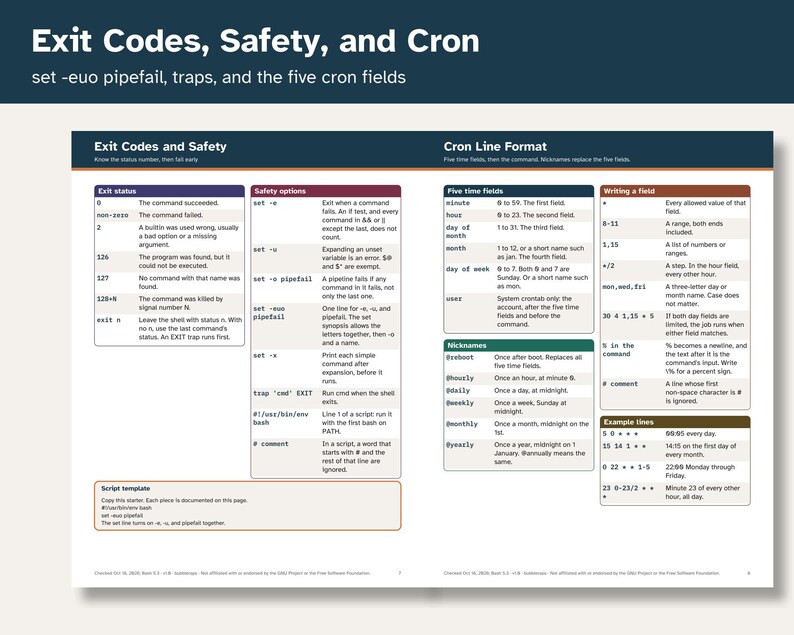Click 'A range, both ends included.' text
This screenshot has height=635, width=794.
tap(694, 228)
